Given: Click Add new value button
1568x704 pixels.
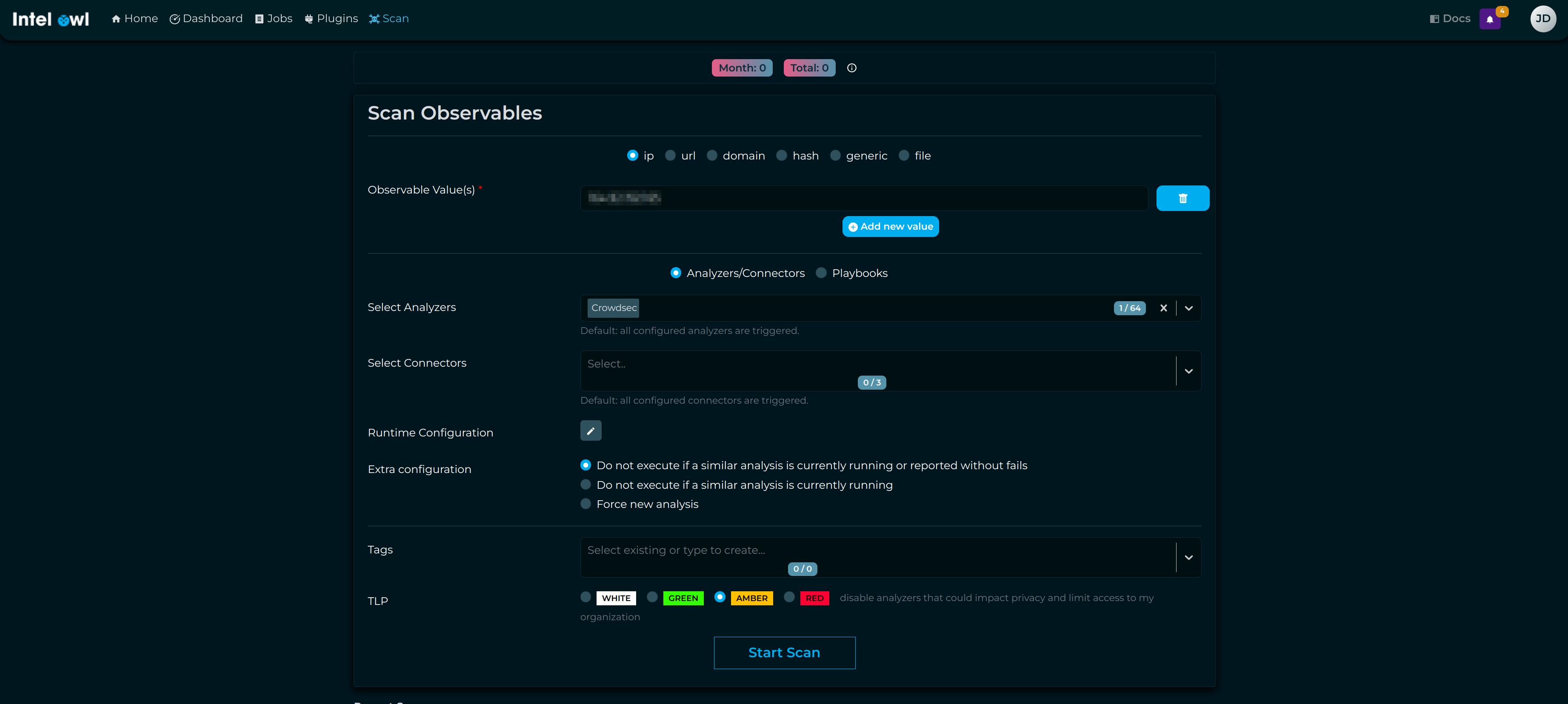Looking at the screenshot, I should pos(890,226).
